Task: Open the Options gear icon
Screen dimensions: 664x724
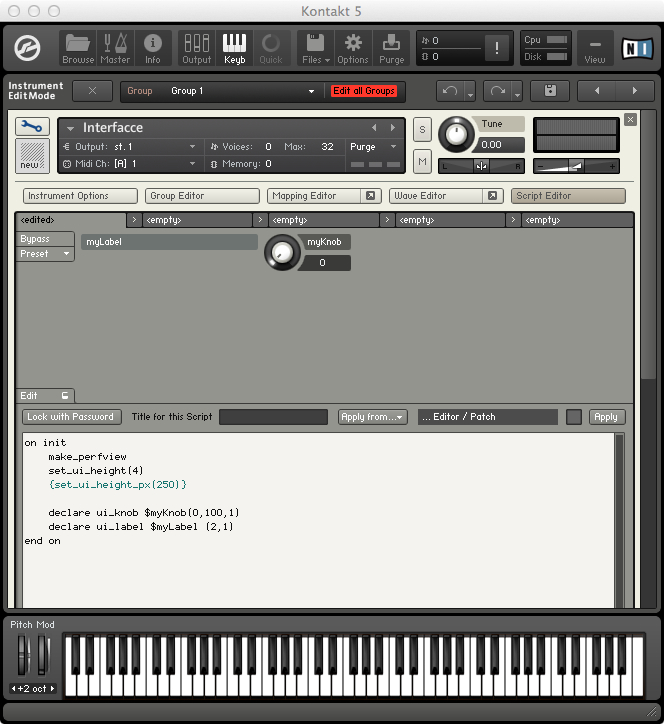Action: 352,47
